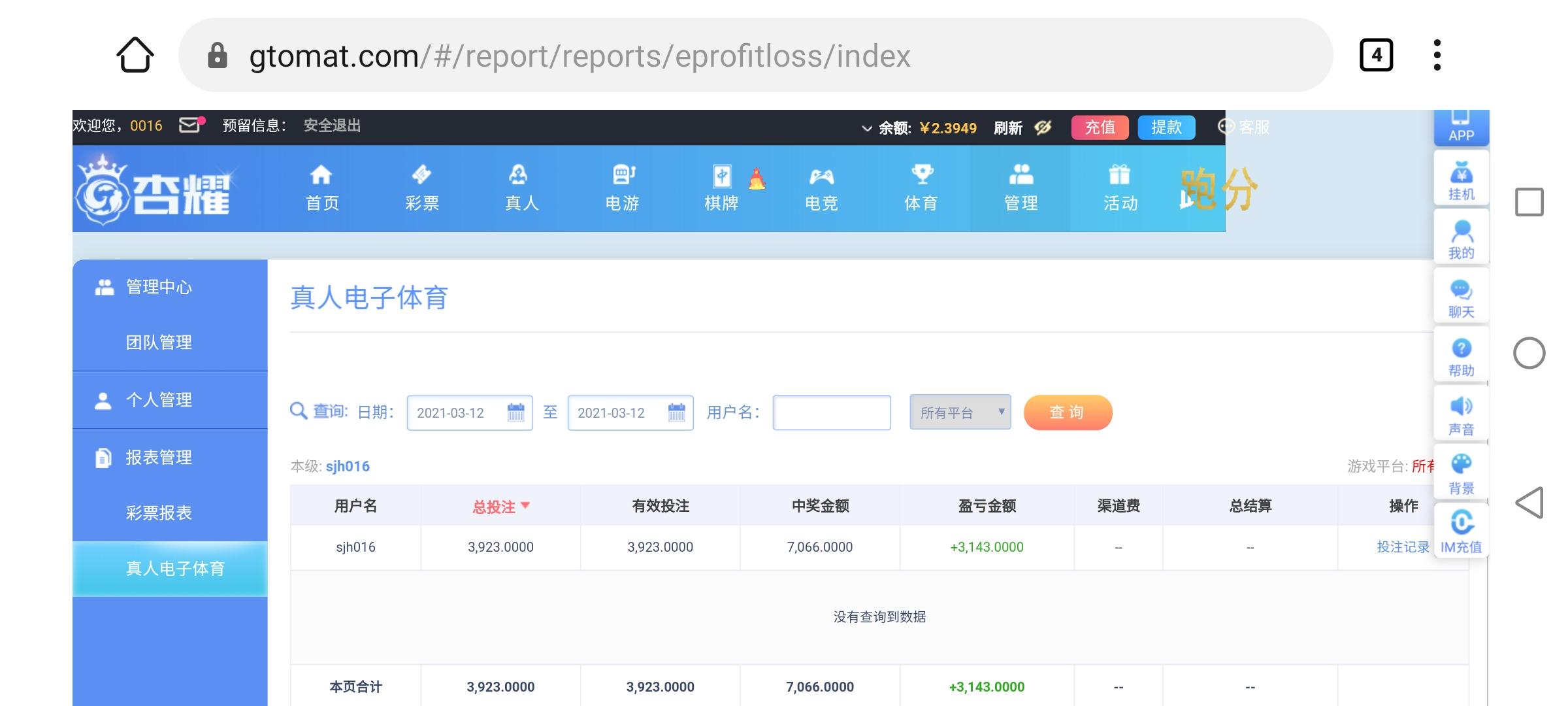Screen dimensions: 1568x706
Task: Focus the 用户名 input field
Action: [x=831, y=412]
